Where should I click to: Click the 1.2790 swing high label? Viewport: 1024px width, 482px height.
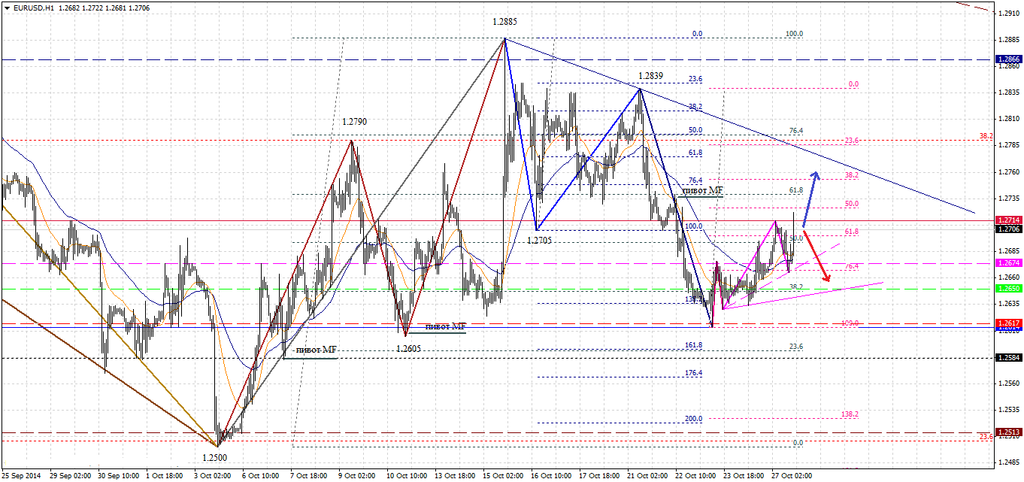(355, 121)
